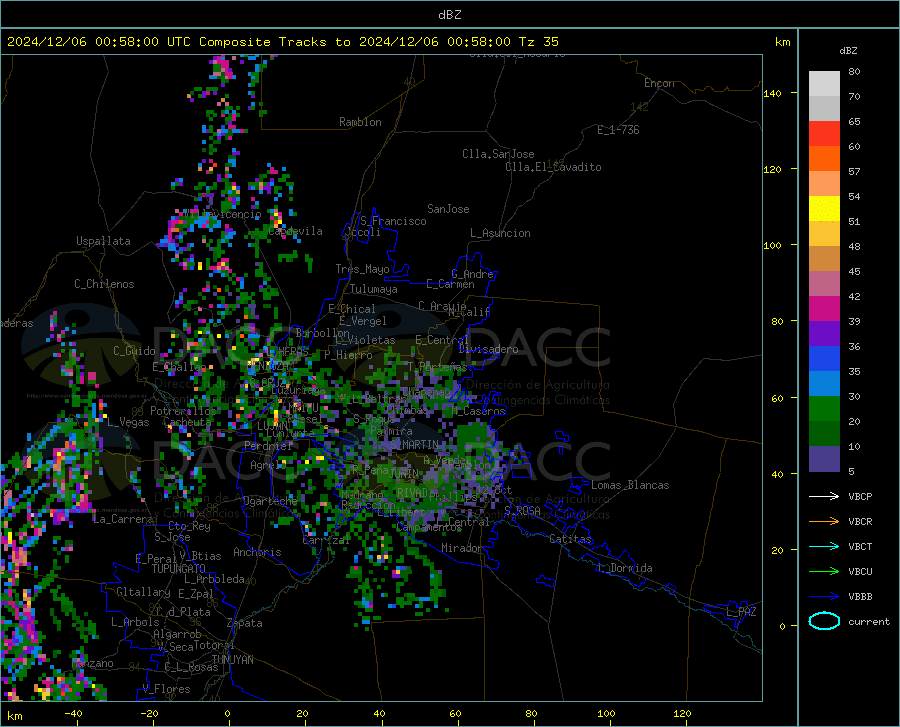Pick the brown 45-48 dBZ swatch

pos(824,259)
